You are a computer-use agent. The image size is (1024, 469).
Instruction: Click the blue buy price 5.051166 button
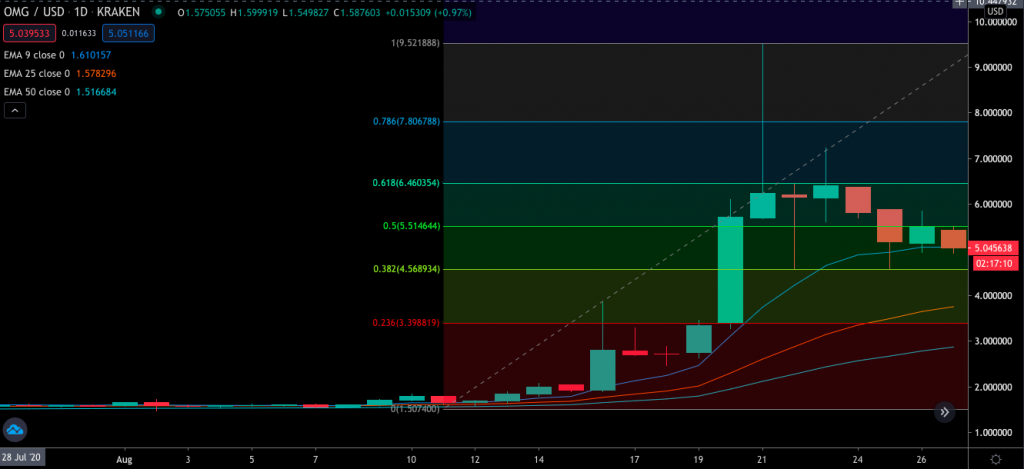pos(126,31)
